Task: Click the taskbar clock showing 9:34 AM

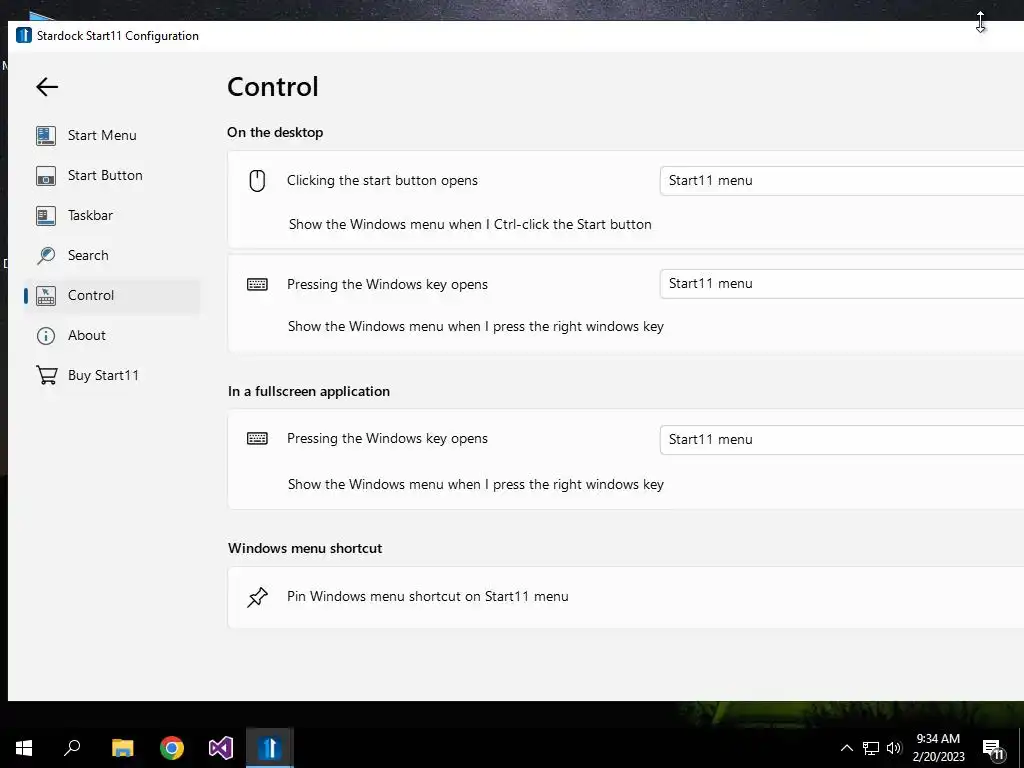Action: pos(938,748)
